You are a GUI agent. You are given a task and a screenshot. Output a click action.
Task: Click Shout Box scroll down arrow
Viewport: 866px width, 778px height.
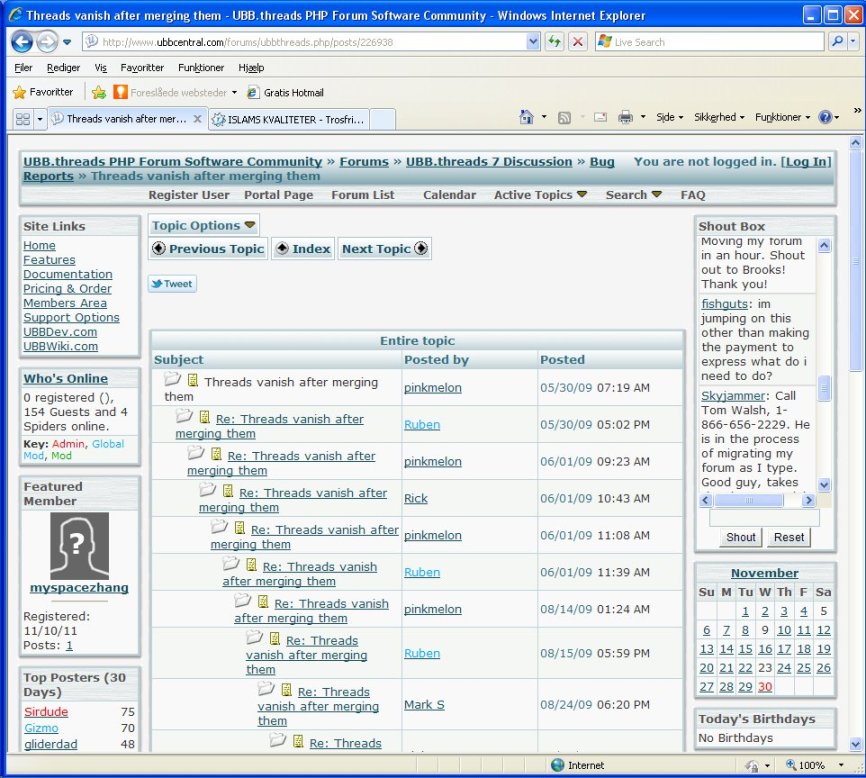[823, 485]
